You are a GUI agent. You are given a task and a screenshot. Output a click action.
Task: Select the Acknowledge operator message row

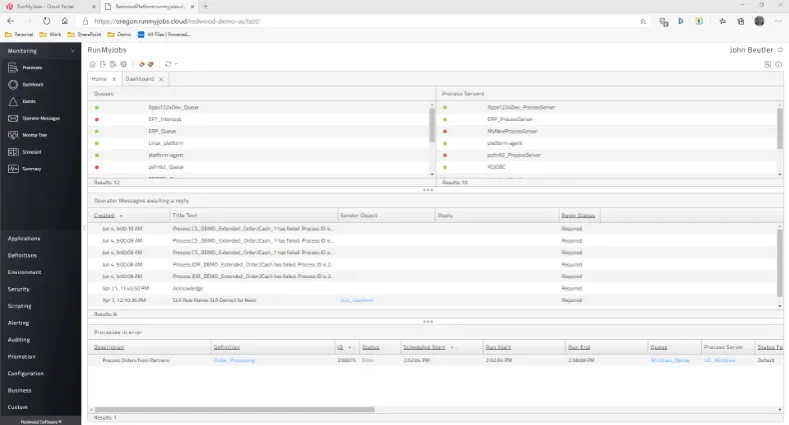pos(433,288)
